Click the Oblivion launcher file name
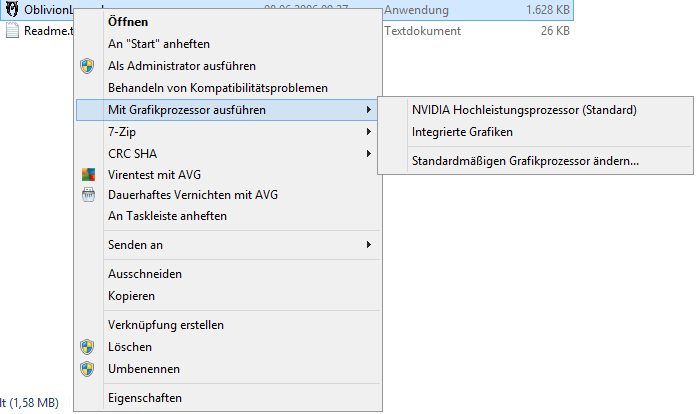This screenshot has height=414, width=696. [48, 10]
